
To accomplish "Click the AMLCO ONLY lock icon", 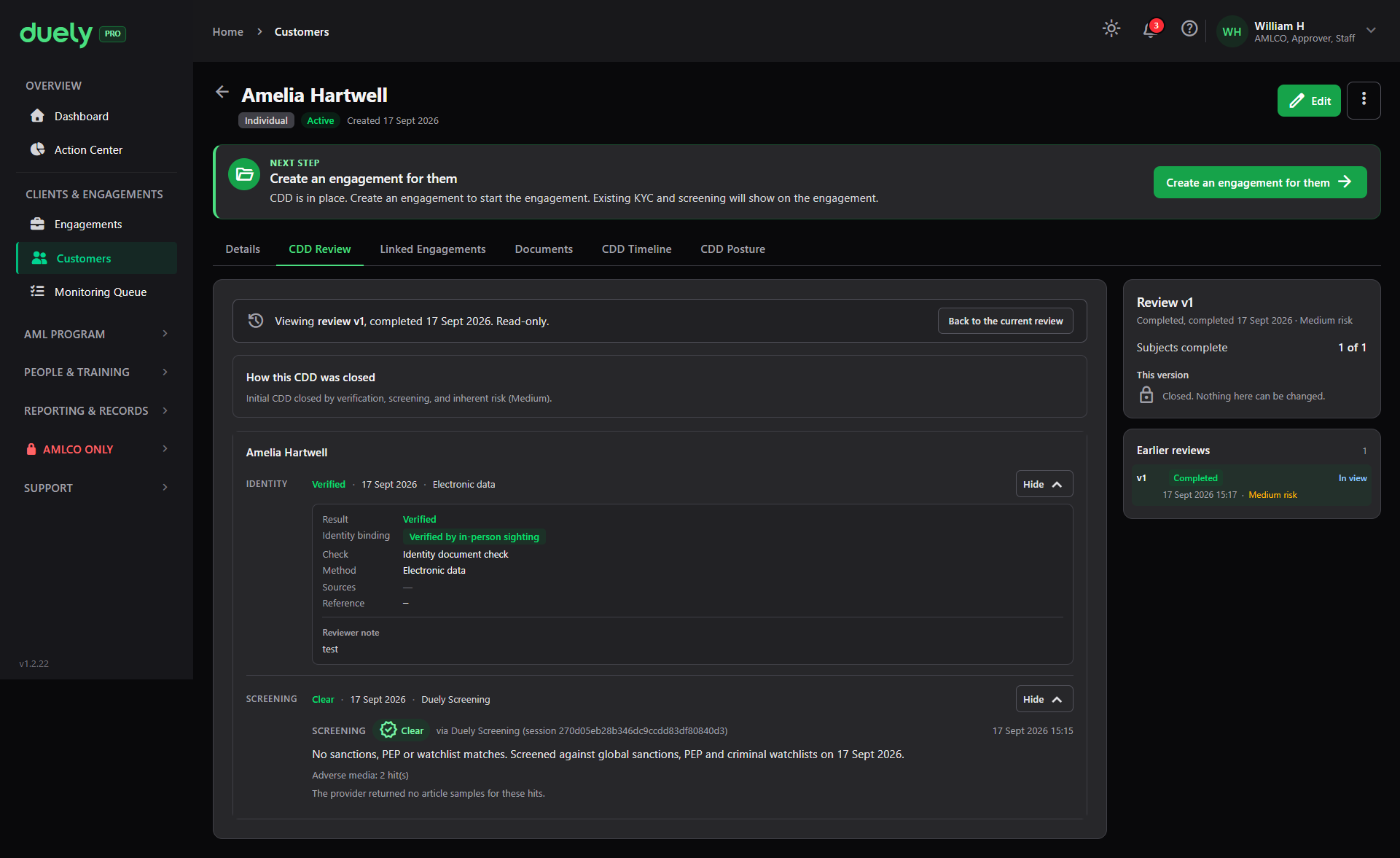I will pyautogui.click(x=31, y=449).
